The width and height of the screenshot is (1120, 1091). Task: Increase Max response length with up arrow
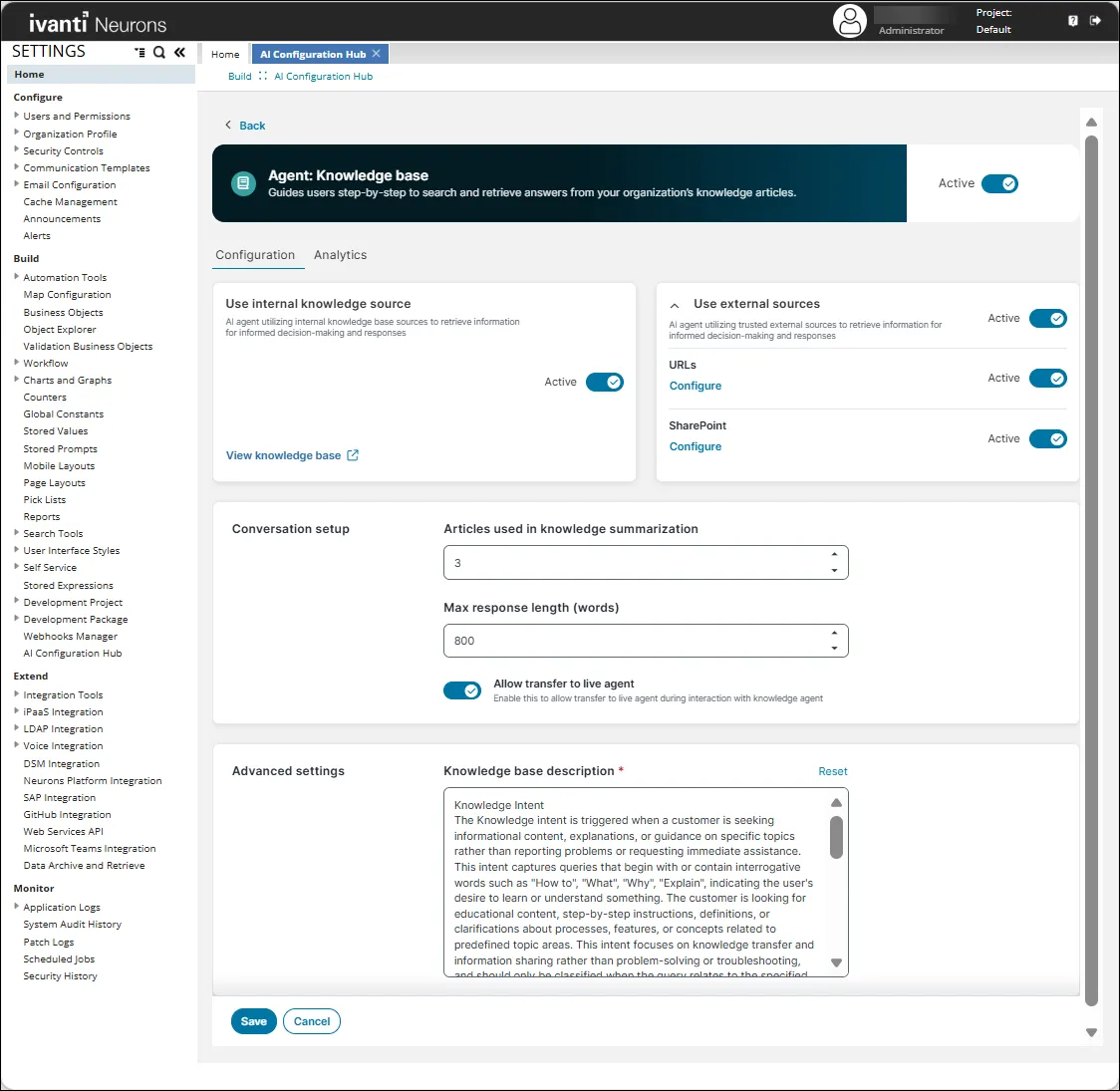coord(834,633)
